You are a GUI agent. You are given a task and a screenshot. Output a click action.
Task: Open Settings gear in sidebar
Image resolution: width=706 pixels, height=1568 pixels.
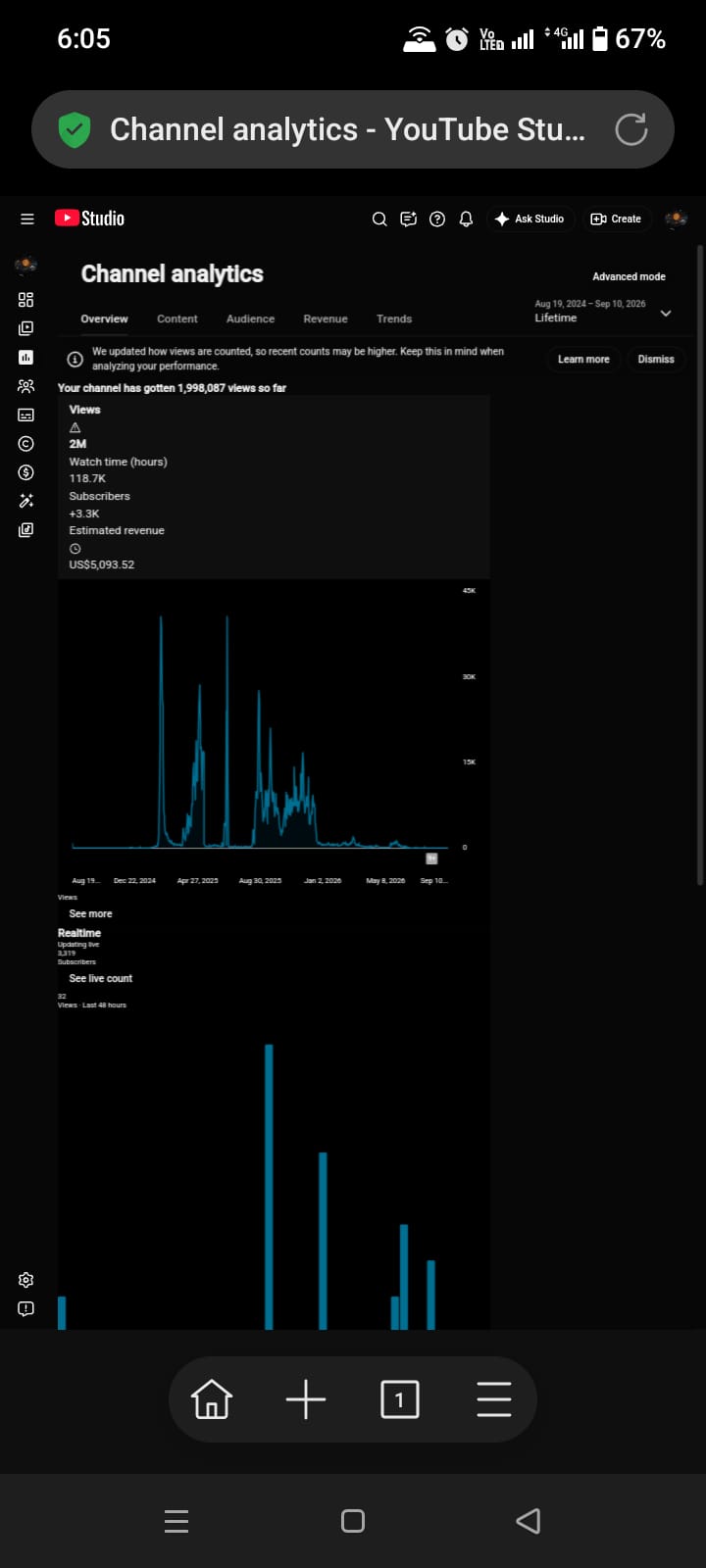[x=26, y=1280]
